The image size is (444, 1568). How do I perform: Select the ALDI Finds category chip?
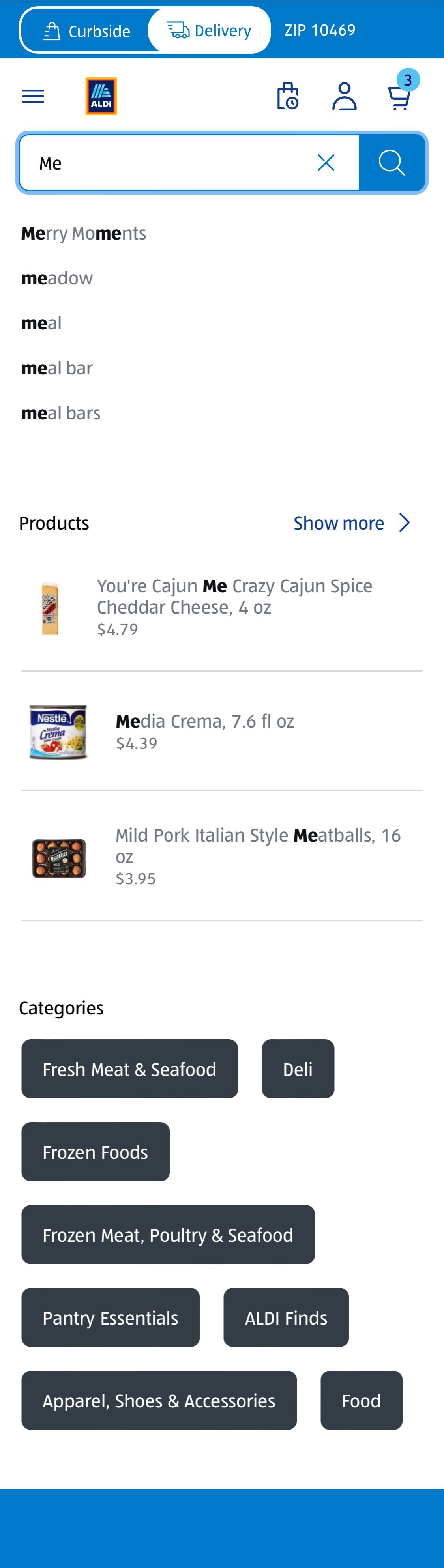pos(286,1317)
